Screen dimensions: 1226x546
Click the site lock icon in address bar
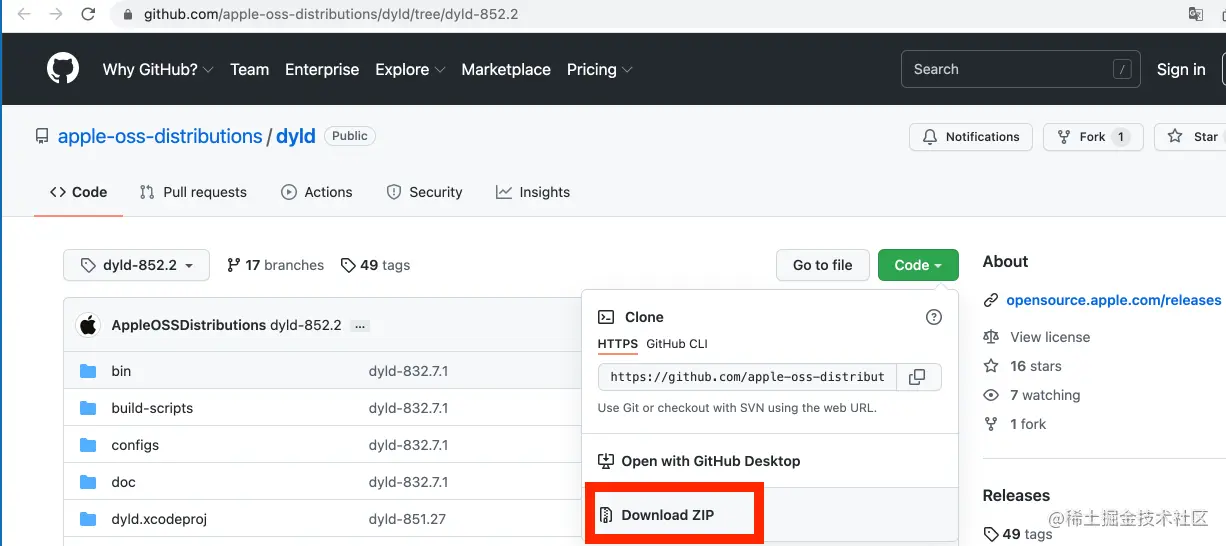coord(127,15)
